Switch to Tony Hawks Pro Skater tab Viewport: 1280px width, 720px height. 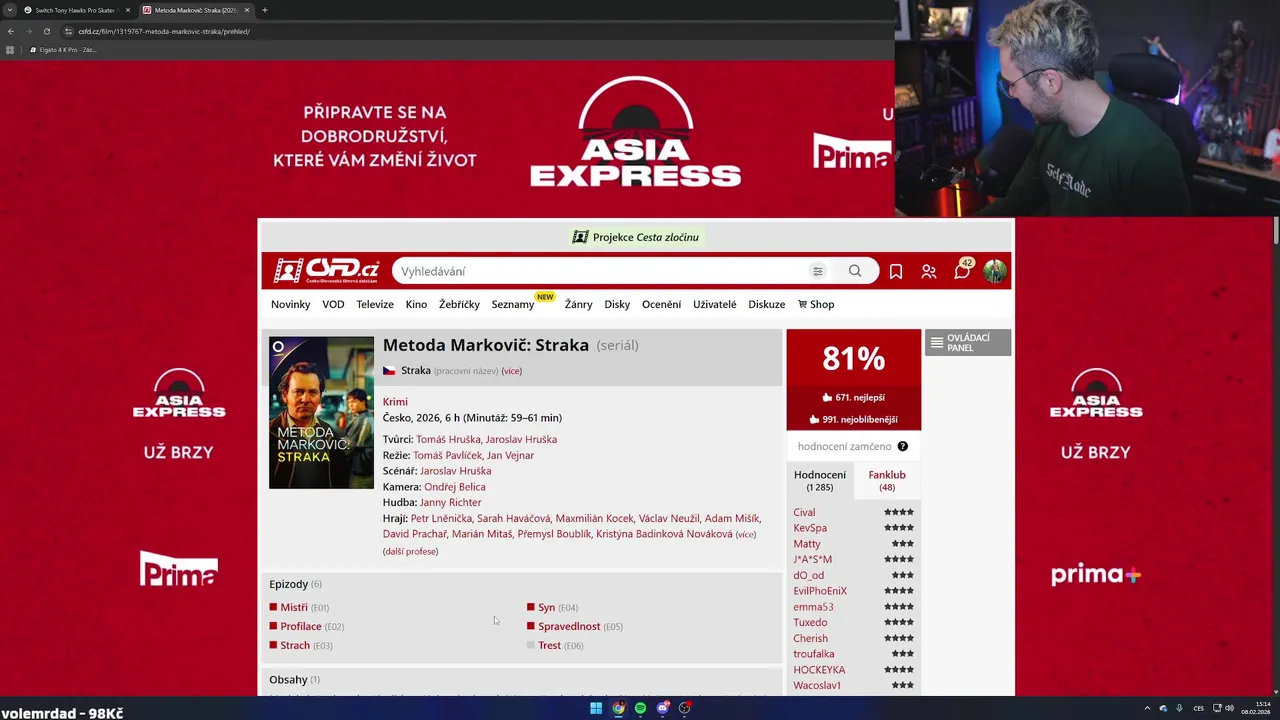(76, 10)
